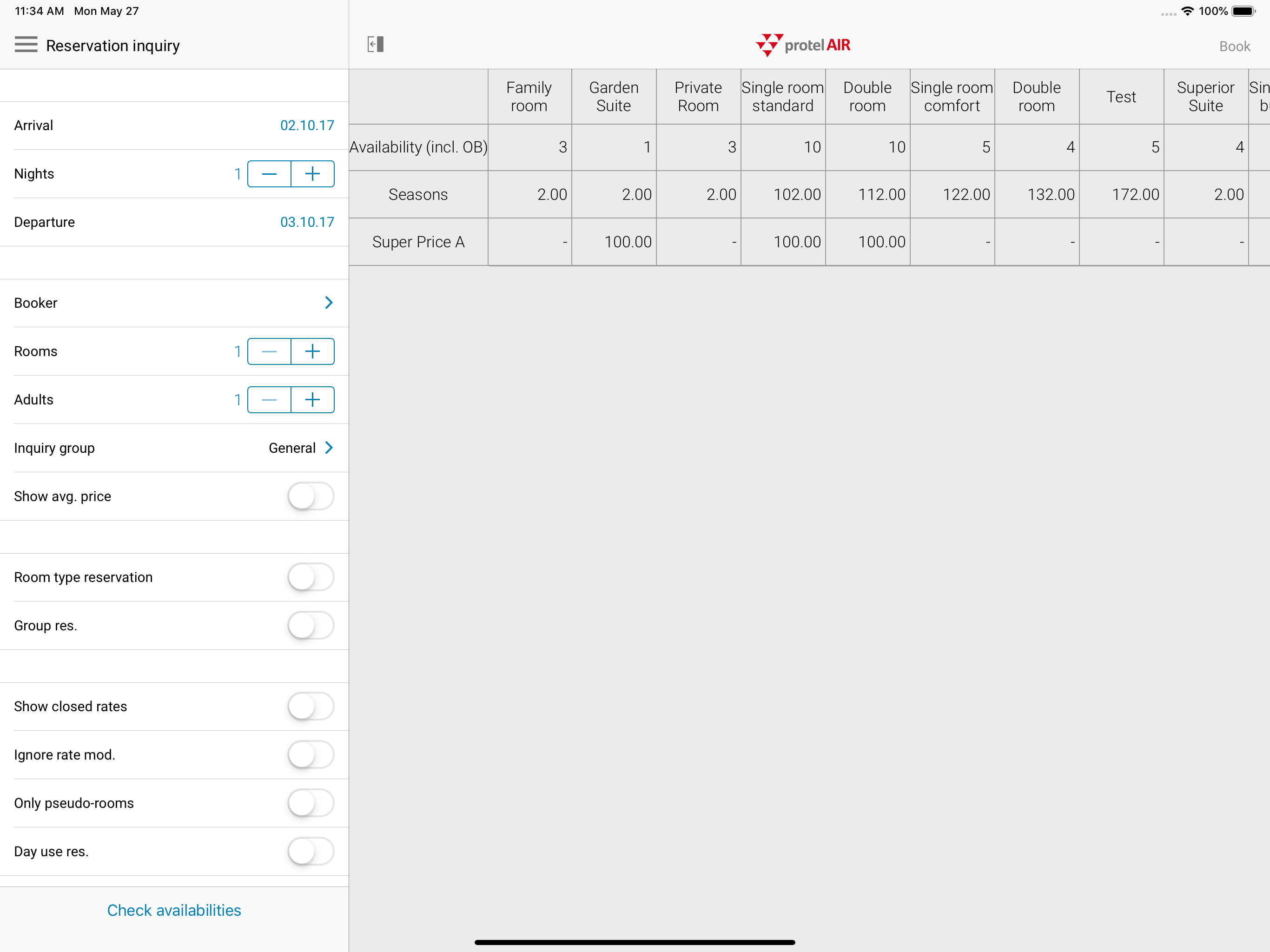This screenshot has height=952, width=1270.
Task: Decrease Adults count with minus icon
Action: click(x=269, y=400)
